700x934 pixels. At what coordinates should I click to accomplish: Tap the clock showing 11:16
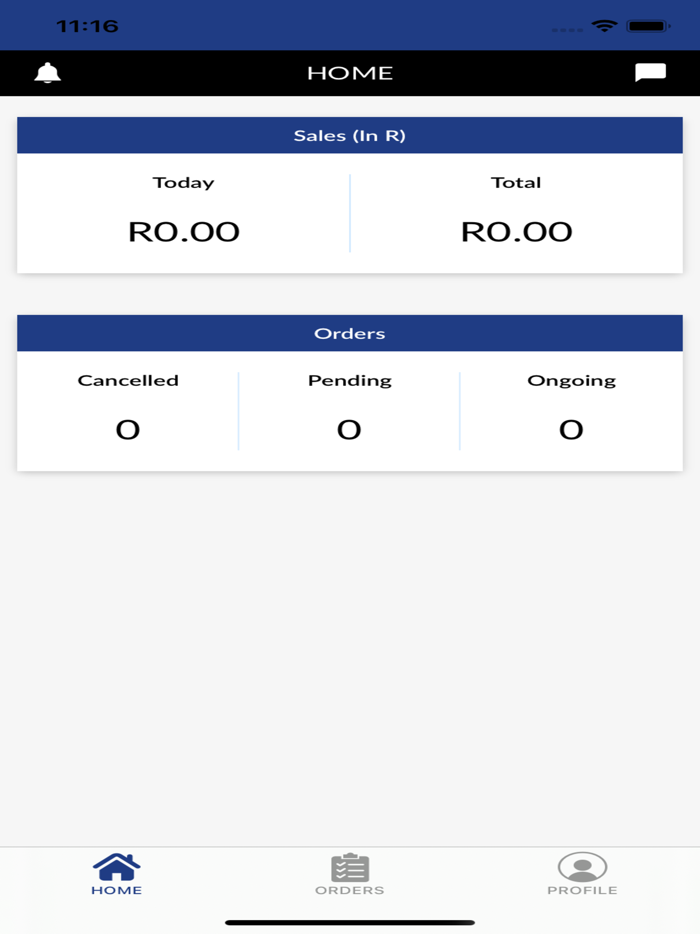click(x=86, y=25)
